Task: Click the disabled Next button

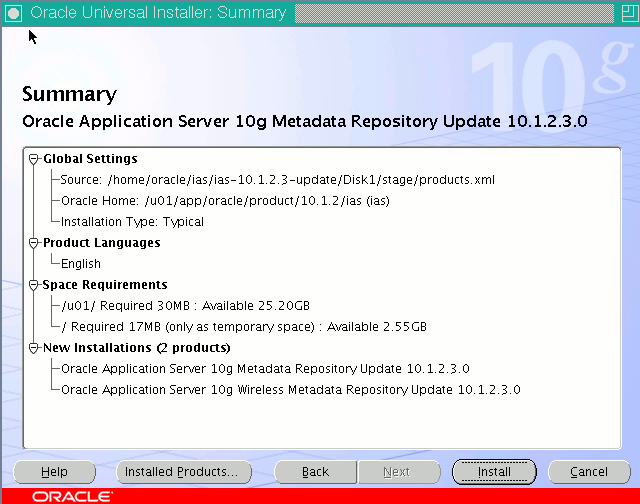Action: pos(399,472)
